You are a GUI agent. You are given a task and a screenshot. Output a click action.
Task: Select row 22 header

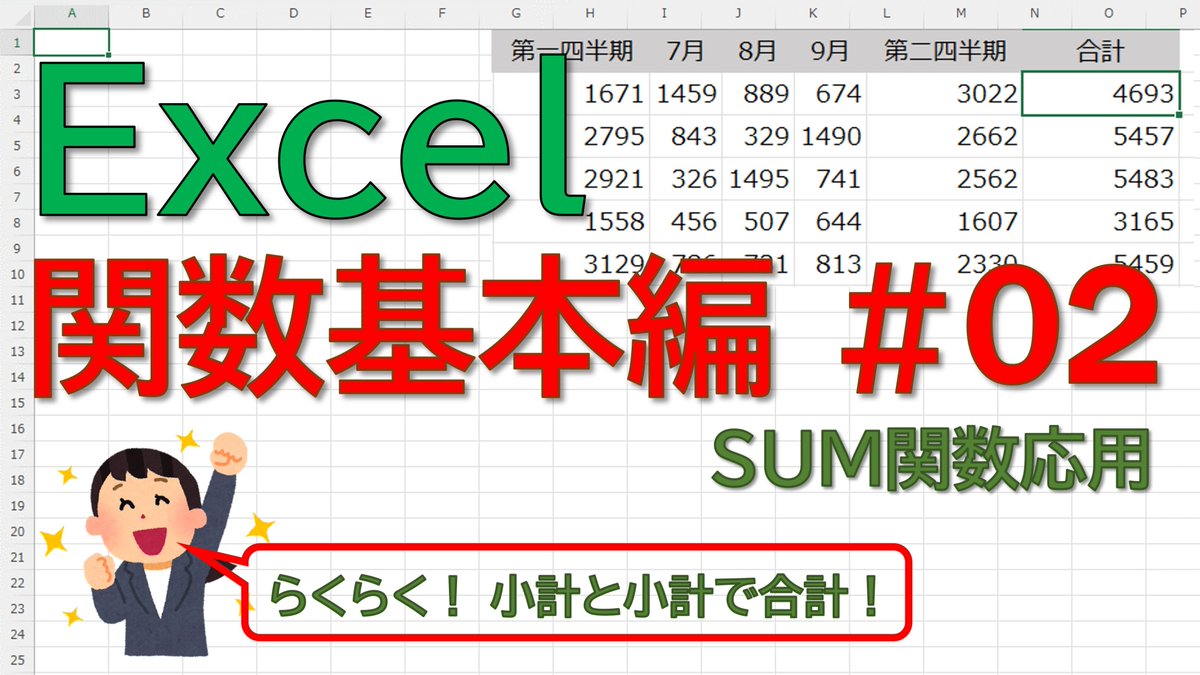point(16,584)
